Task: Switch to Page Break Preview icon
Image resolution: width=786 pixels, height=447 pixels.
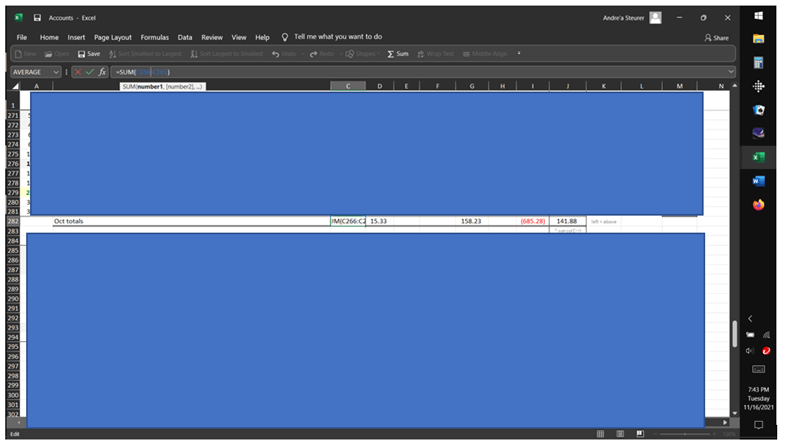Action: 640,433
